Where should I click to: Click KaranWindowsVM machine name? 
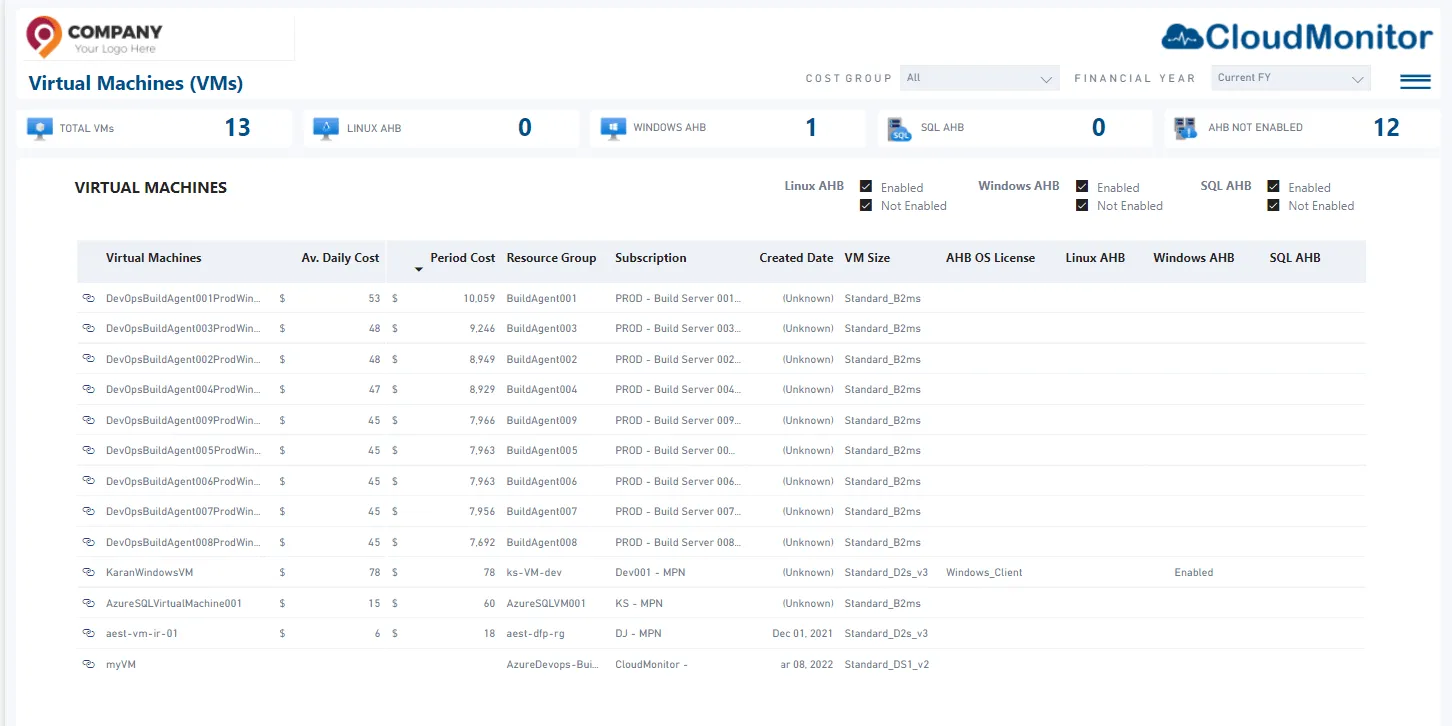tap(149, 573)
